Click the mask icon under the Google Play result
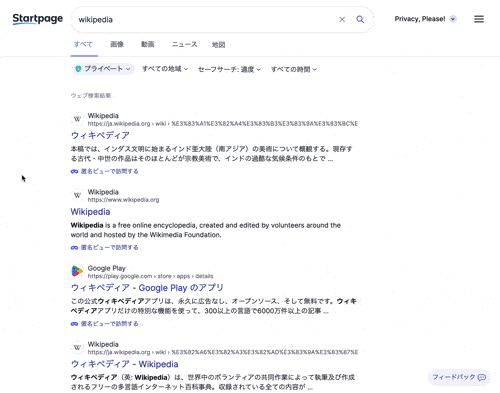This screenshot has width=500, height=393. (74, 324)
